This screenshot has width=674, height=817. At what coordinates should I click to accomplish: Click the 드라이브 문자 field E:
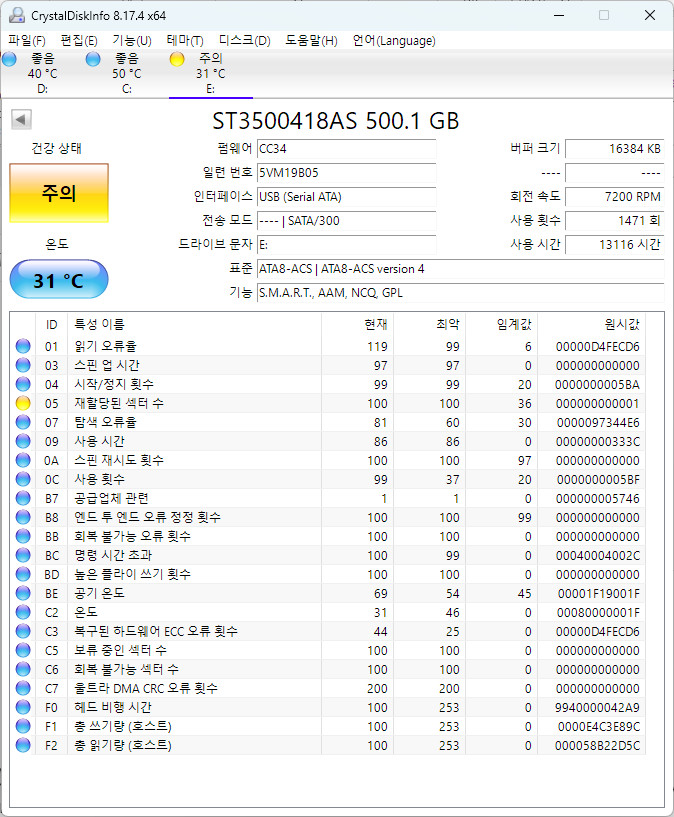point(346,244)
